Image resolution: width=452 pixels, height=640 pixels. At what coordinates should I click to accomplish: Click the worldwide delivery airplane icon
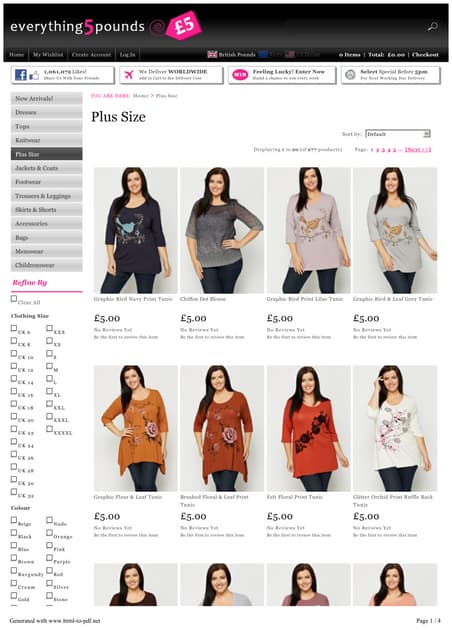pyautogui.click(x=129, y=75)
